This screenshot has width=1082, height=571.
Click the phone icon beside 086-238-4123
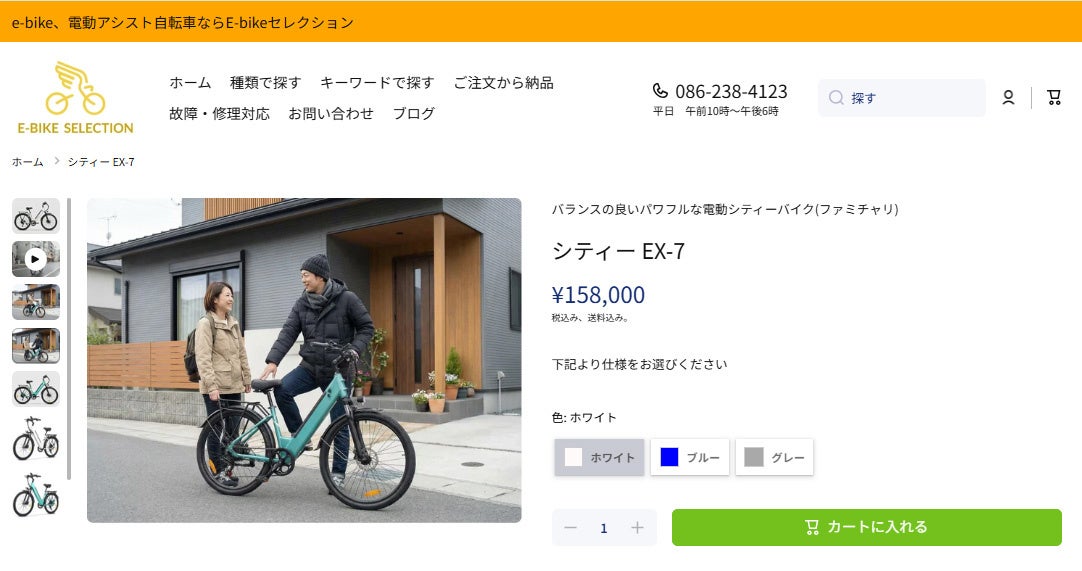coord(660,91)
